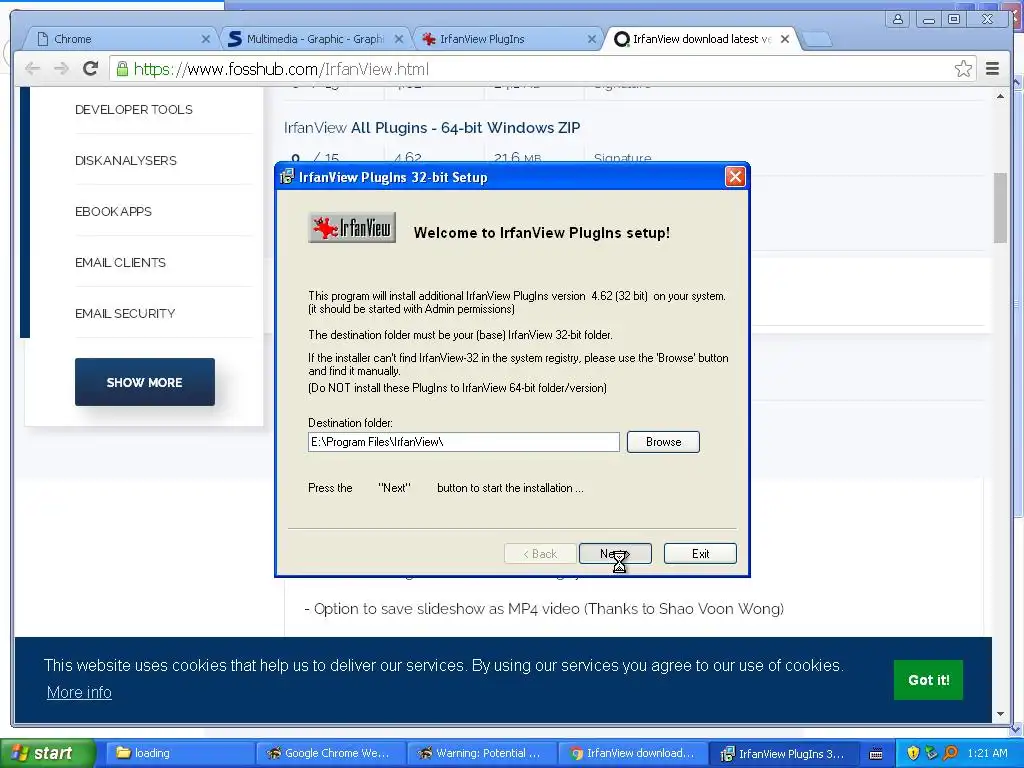Click the page scrollbar down arrow
1024x768 pixels.
pyautogui.click(x=1000, y=714)
